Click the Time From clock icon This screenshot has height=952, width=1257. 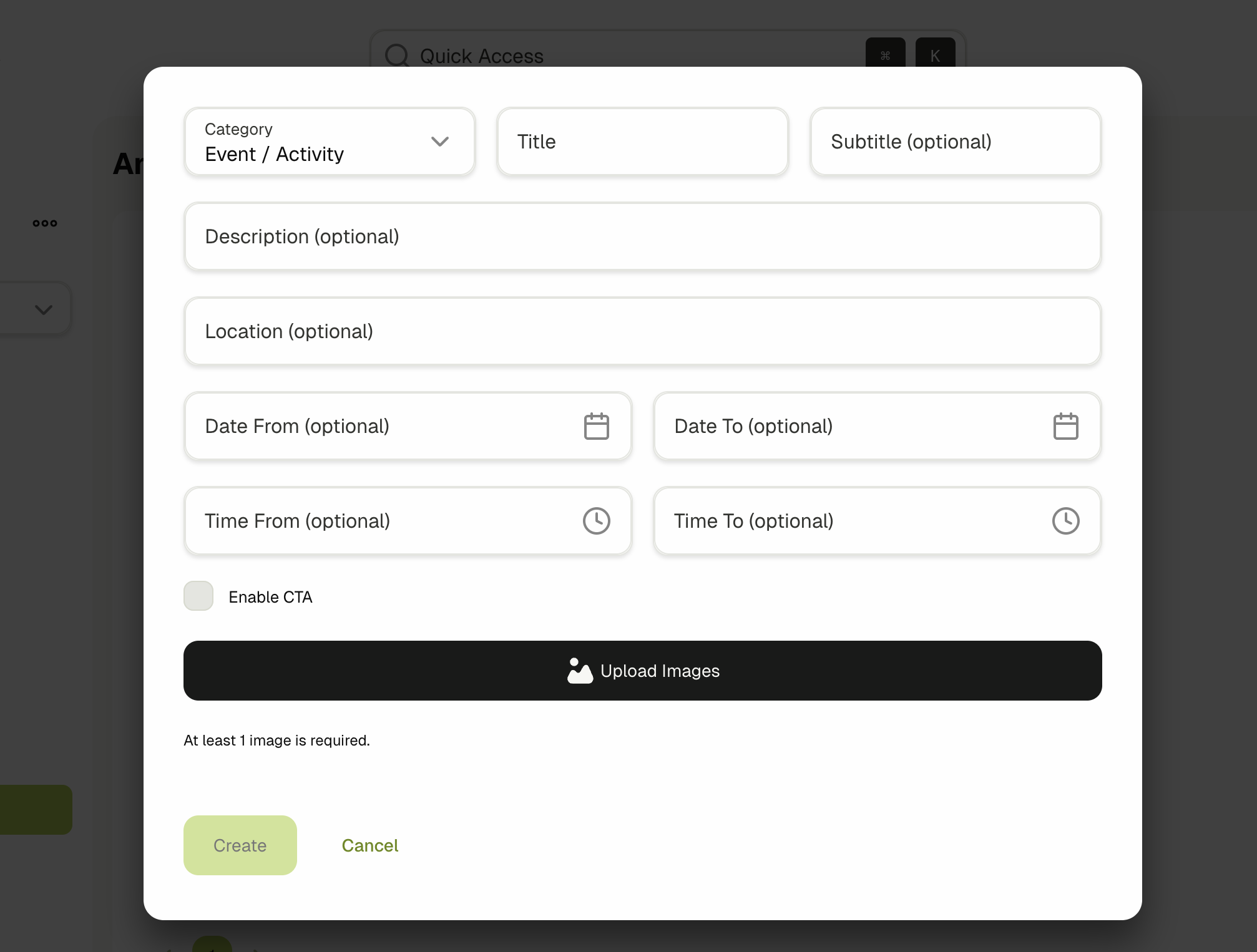point(596,521)
